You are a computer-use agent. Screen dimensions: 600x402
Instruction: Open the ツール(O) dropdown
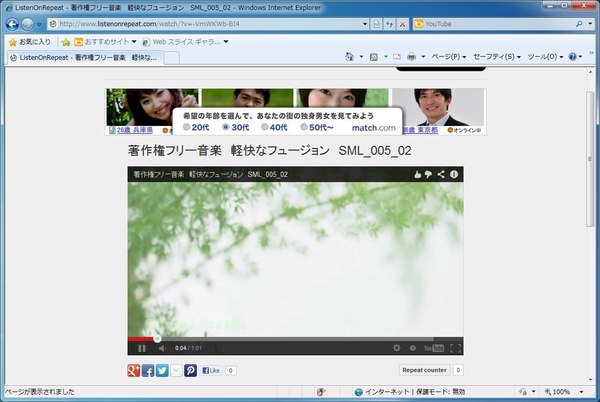click(x=545, y=57)
